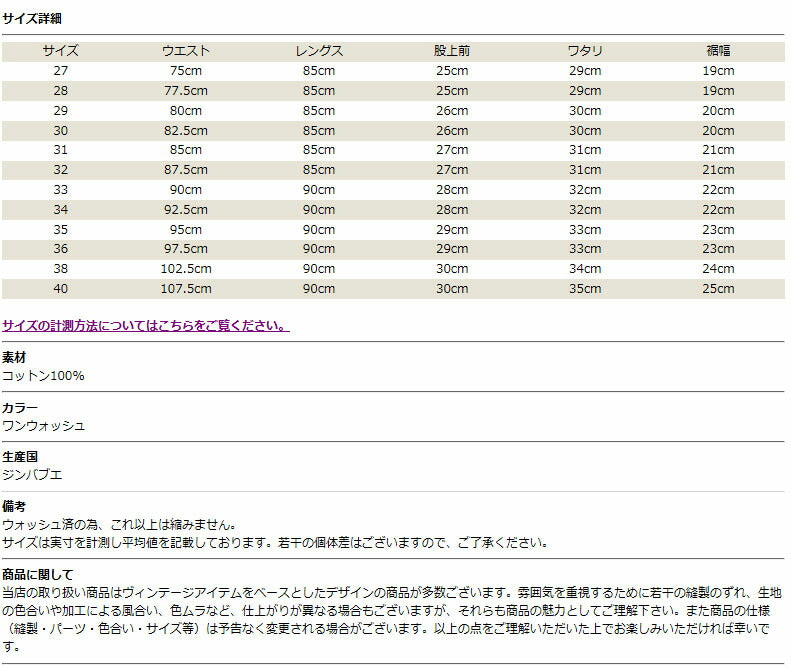The height and width of the screenshot is (668, 791).
Task: Select the 107.5cm waist value
Action: click(186, 289)
